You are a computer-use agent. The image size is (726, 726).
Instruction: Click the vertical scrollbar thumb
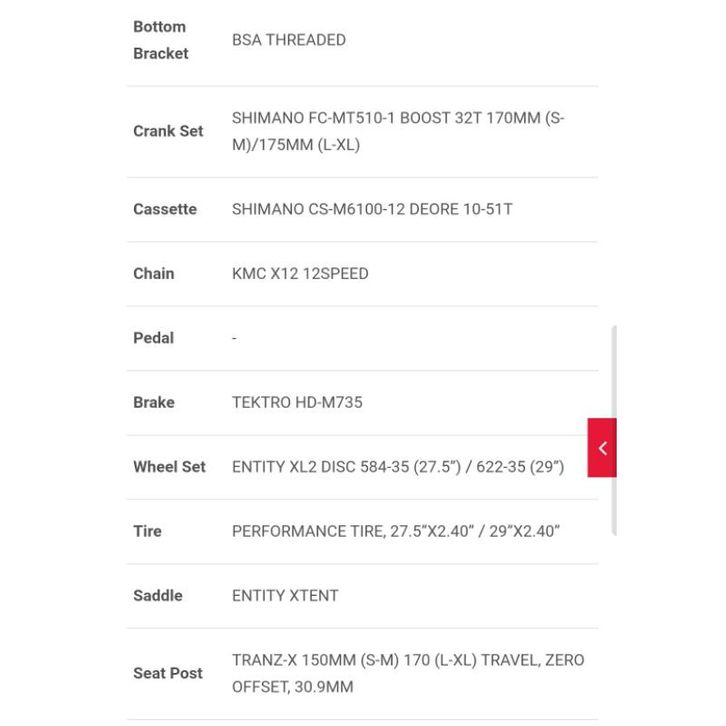(614, 431)
